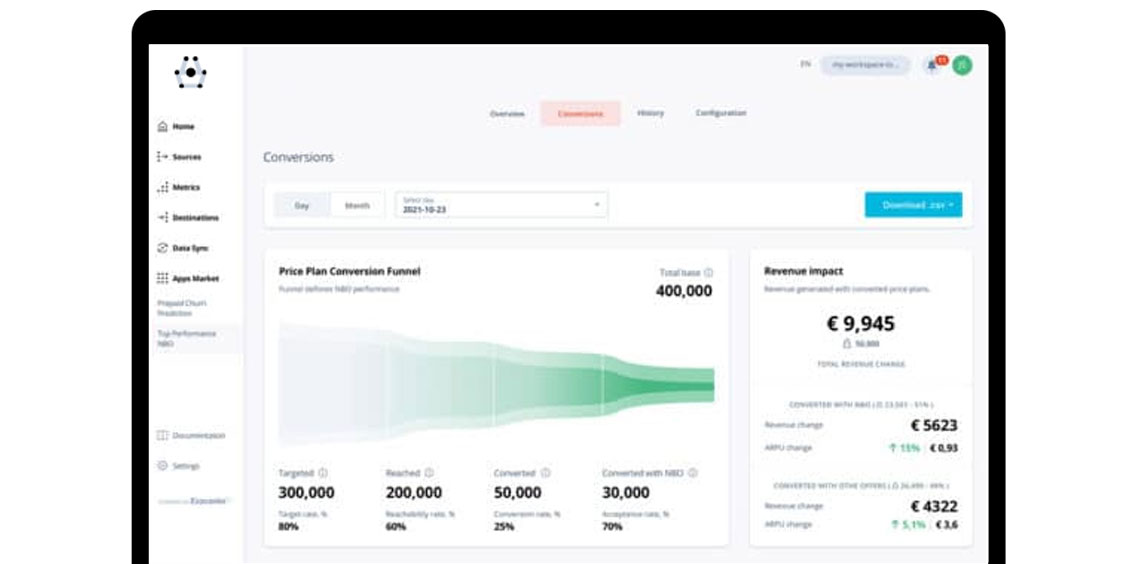The width and height of the screenshot is (1138, 564).
Task: Click the notifications bell icon
Action: [932, 65]
